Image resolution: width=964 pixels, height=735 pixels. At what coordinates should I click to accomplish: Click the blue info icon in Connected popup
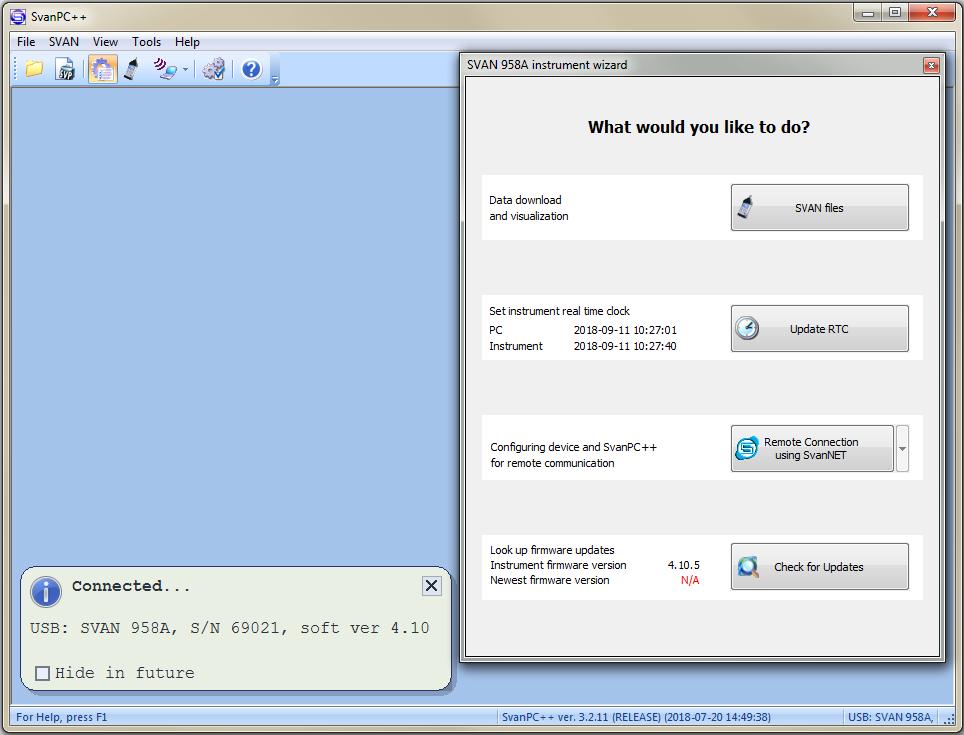click(46, 592)
